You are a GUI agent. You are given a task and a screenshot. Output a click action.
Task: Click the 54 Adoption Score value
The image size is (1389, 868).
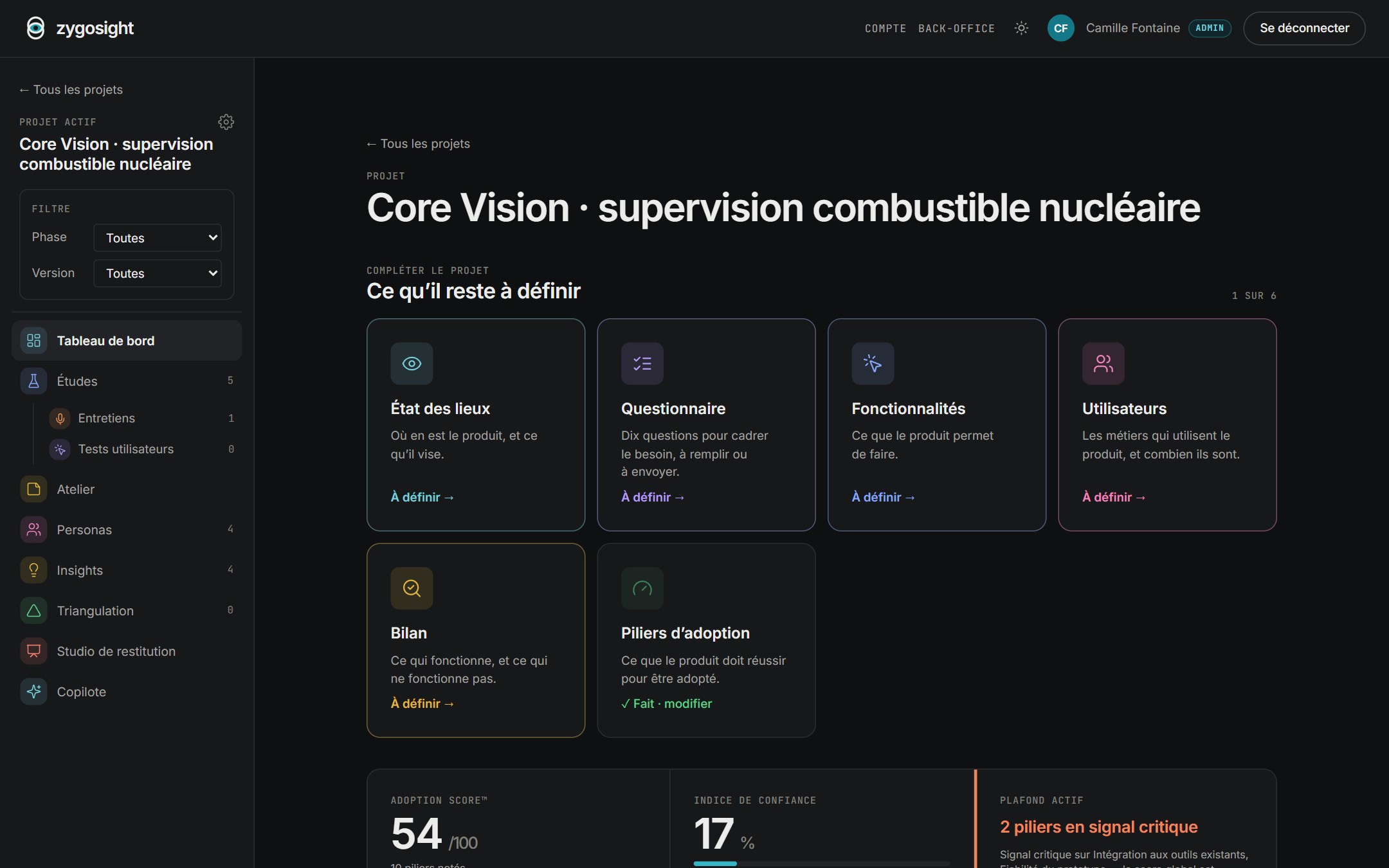[416, 834]
